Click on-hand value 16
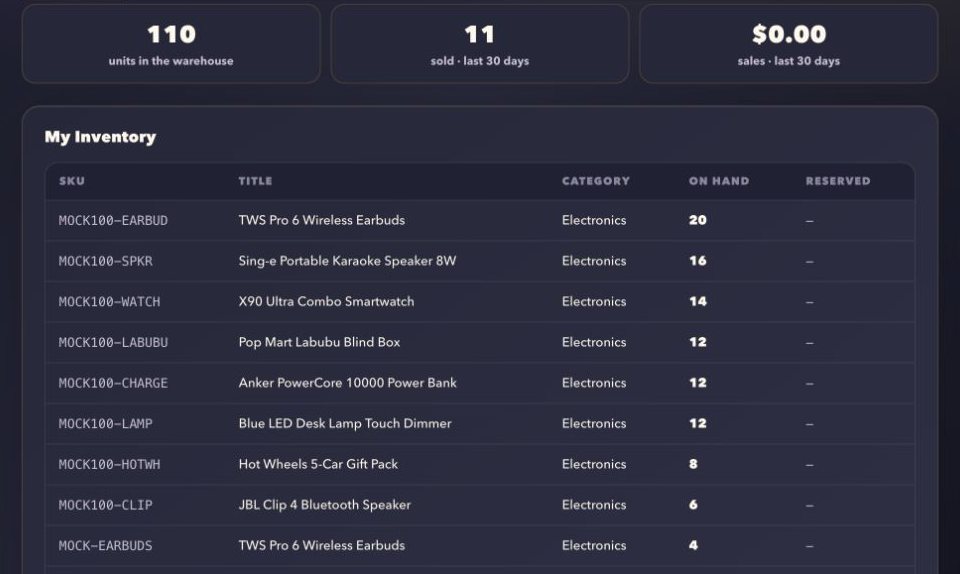The image size is (960, 574). (x=697, y=261)
